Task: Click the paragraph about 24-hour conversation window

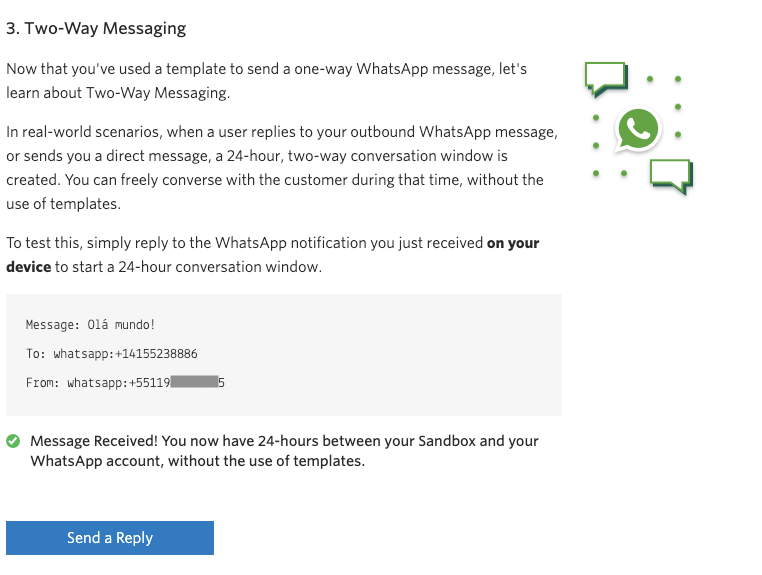Action: 282,168
